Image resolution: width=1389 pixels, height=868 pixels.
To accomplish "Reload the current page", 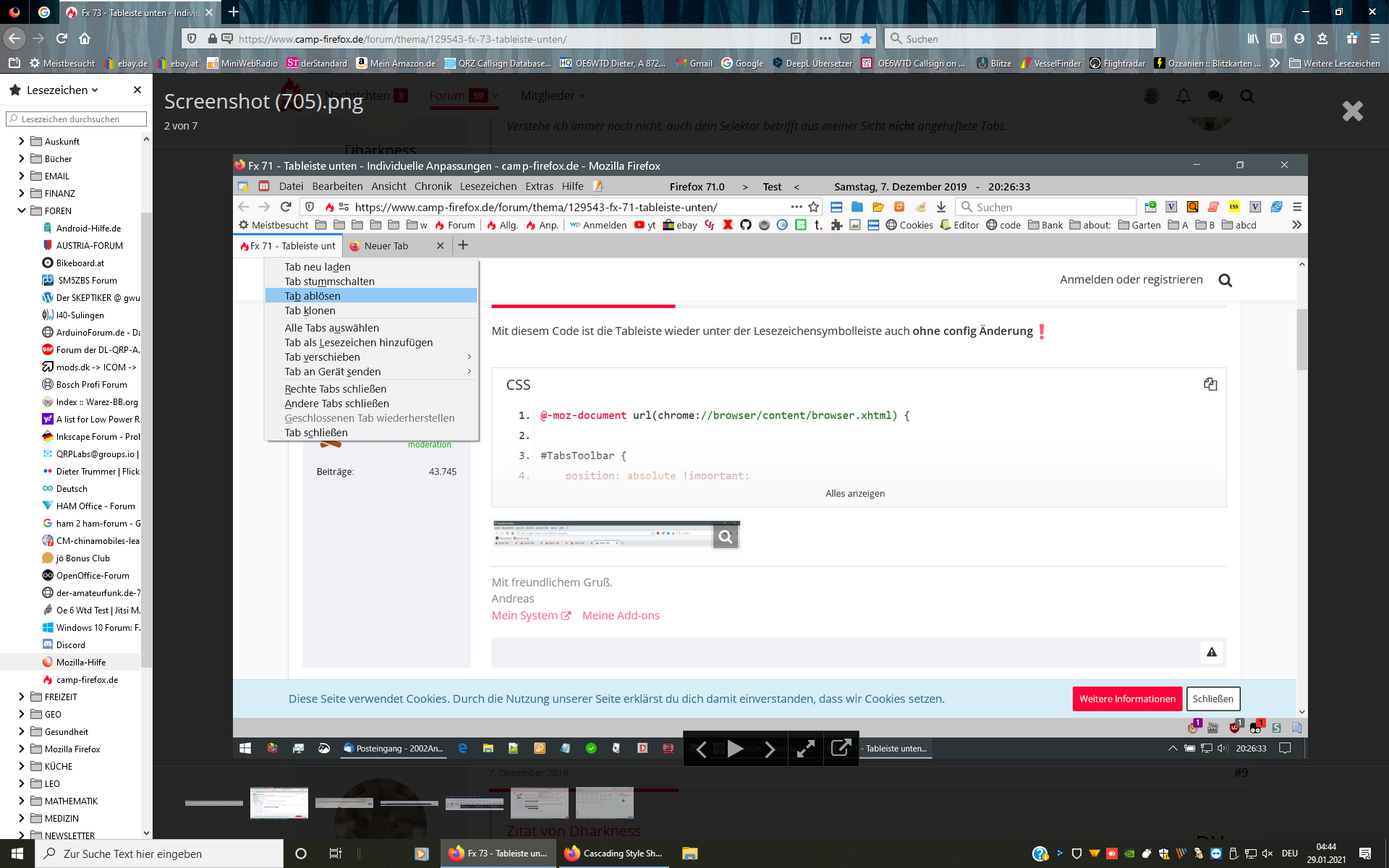I will pyautogui.click(x=61, y=38).
